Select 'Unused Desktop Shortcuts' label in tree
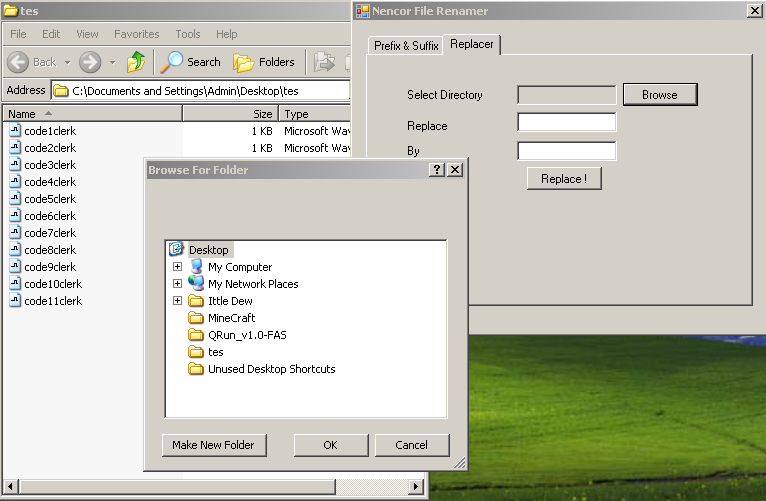 click(272, 369)
